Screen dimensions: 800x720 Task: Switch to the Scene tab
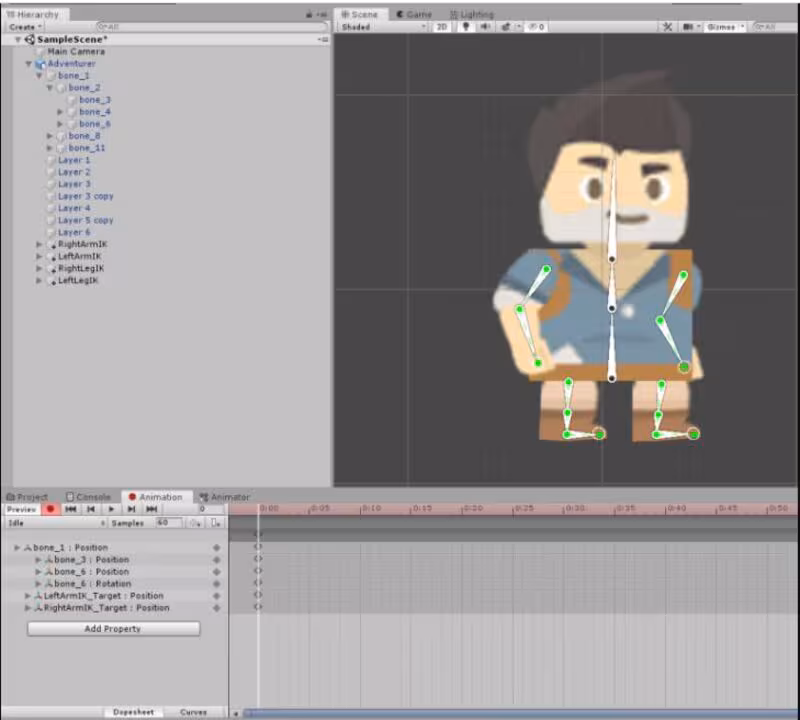(x=360, y=14)
